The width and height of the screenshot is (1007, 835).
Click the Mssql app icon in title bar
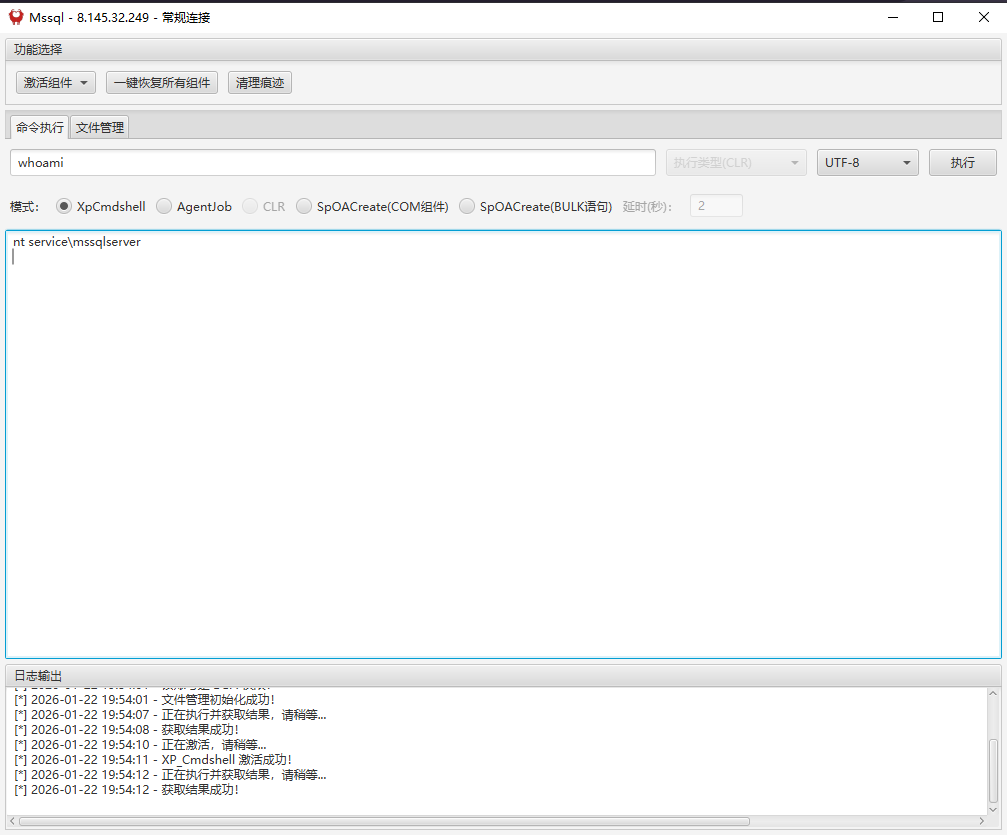coord(16,17)
